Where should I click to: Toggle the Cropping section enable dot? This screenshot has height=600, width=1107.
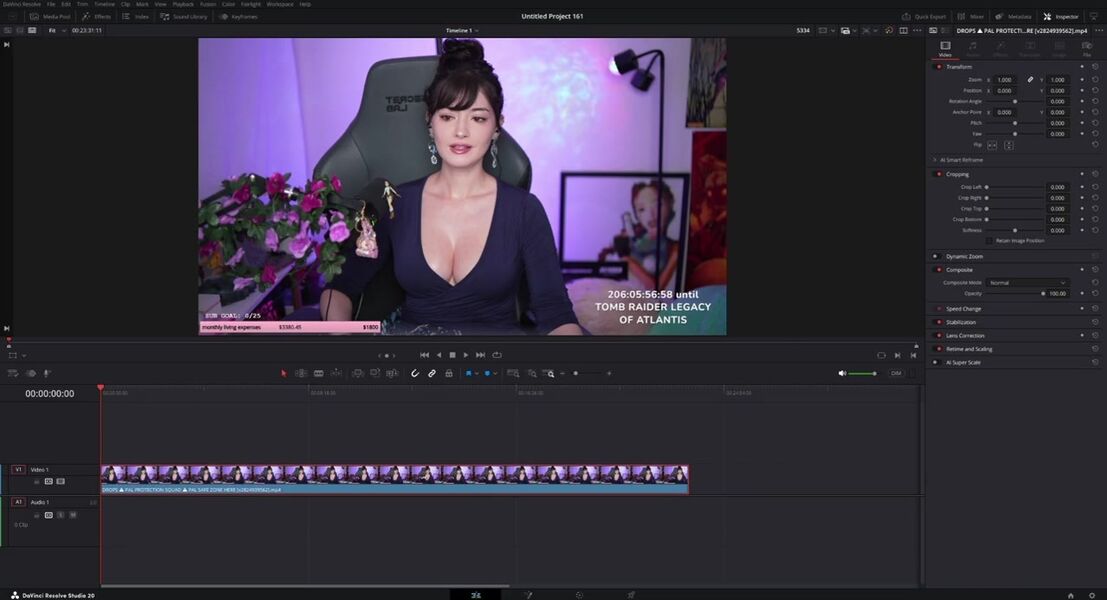[x=938, y=174]
